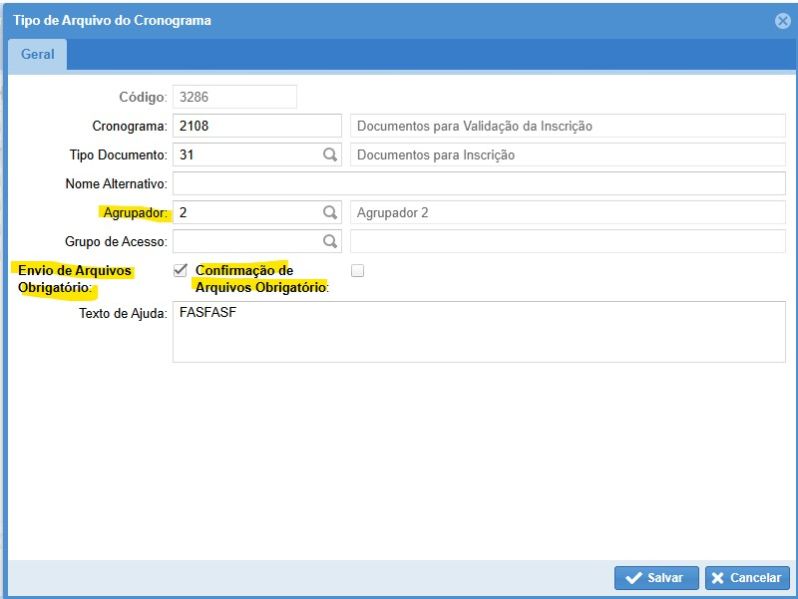The width and height of the screenshot is (798, 599).
Task: Click the Tipo Documento code field
Action: [x=245, y=155]
